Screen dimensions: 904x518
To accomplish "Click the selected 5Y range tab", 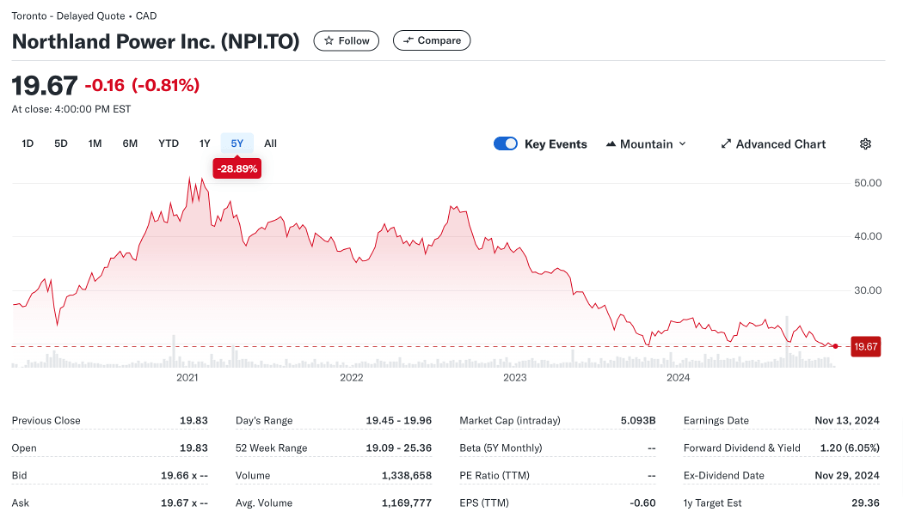I will point(237,144).
